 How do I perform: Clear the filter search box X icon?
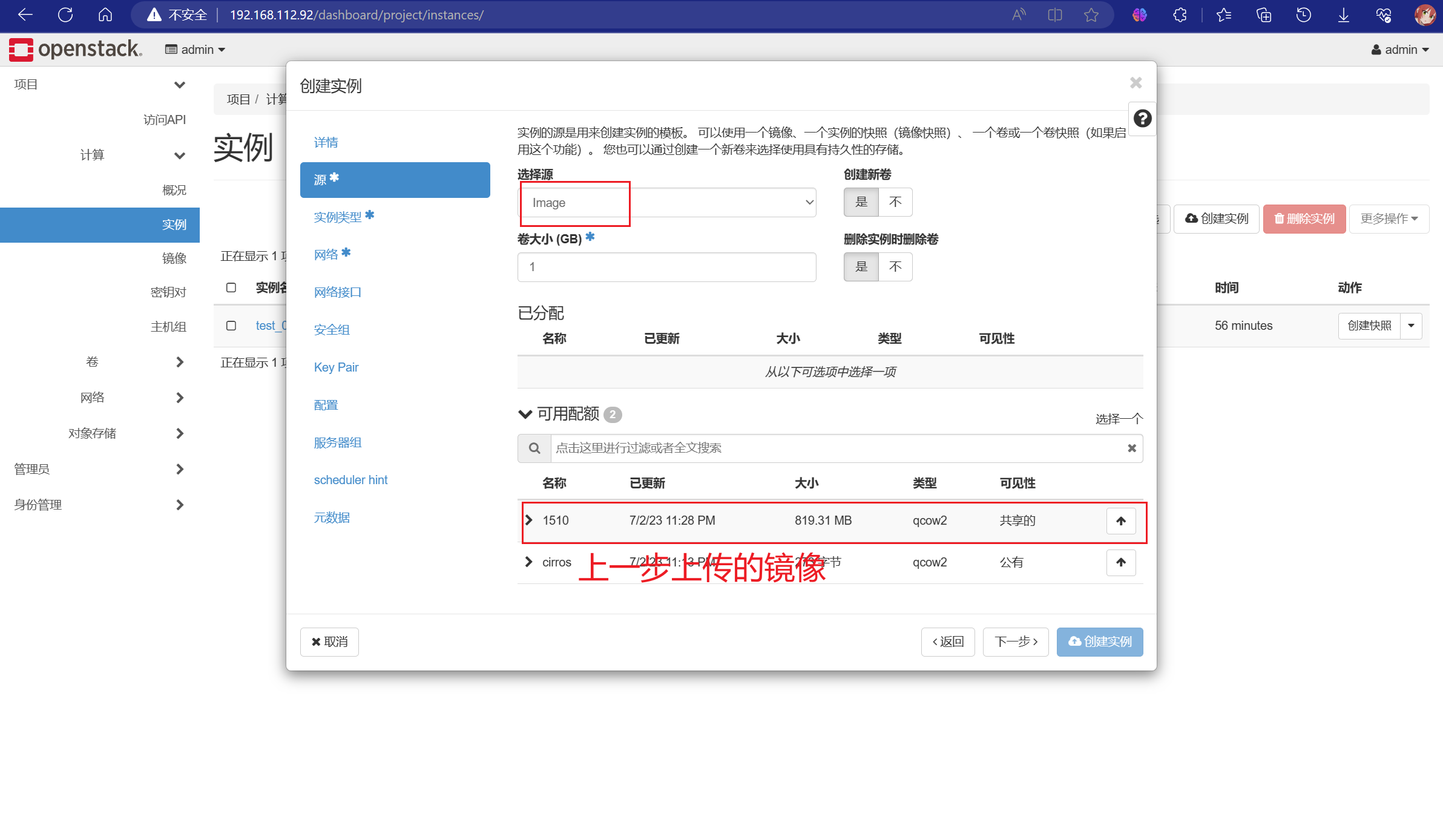click(1131, 448)
